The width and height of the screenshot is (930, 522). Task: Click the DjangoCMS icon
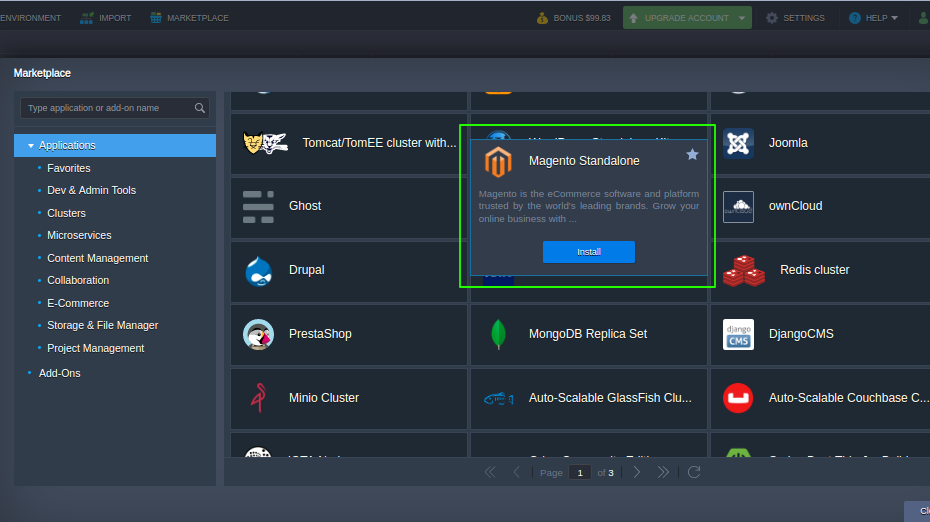click(738, 334)
